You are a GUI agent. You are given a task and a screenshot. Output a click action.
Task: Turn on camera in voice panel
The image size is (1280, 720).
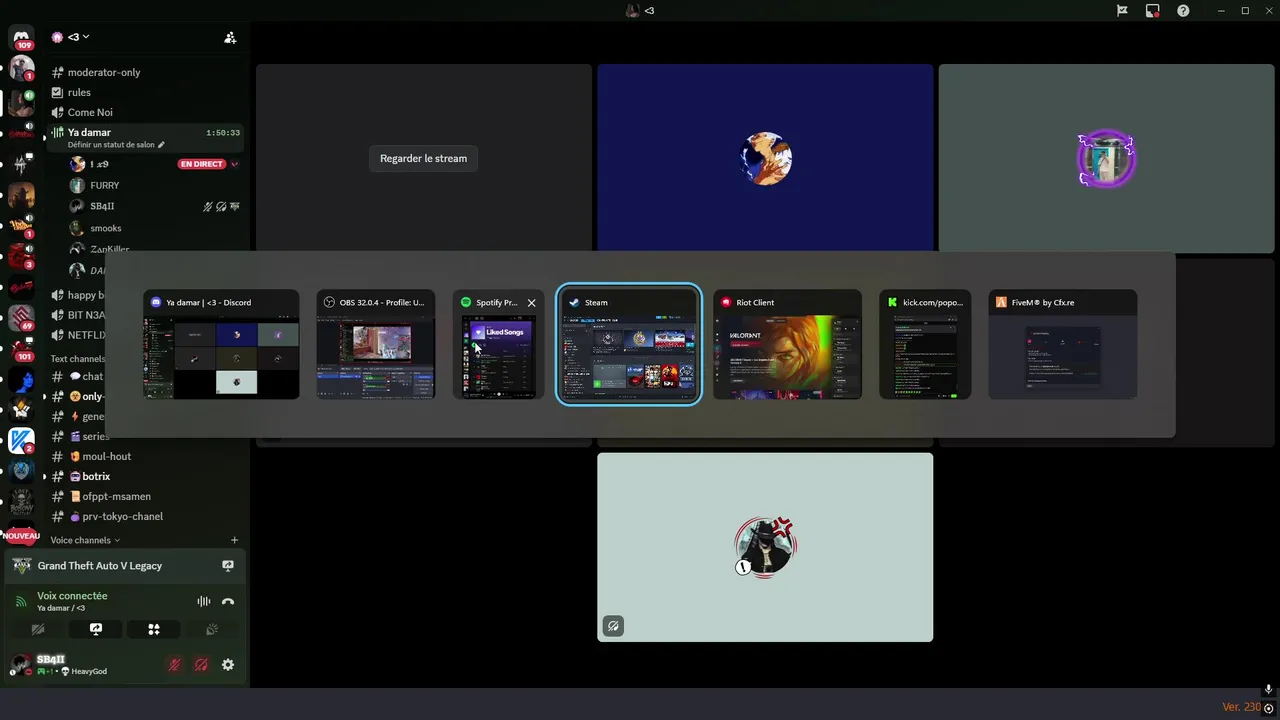click(x=38, y=630)
